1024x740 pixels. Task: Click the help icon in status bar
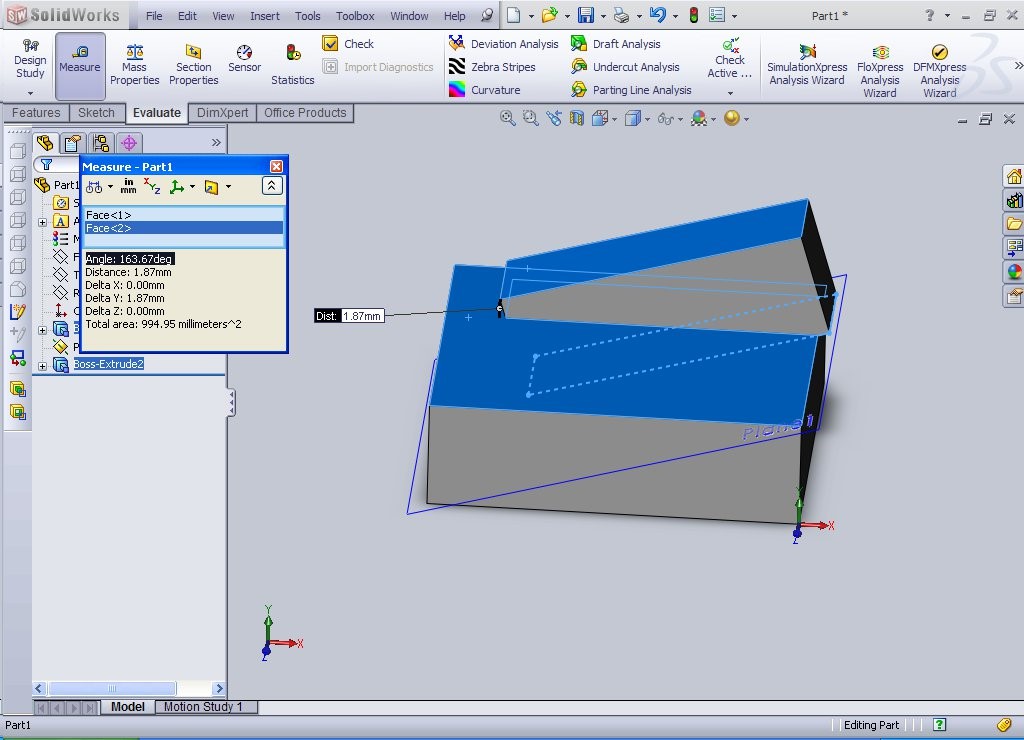tap(940, 724)
